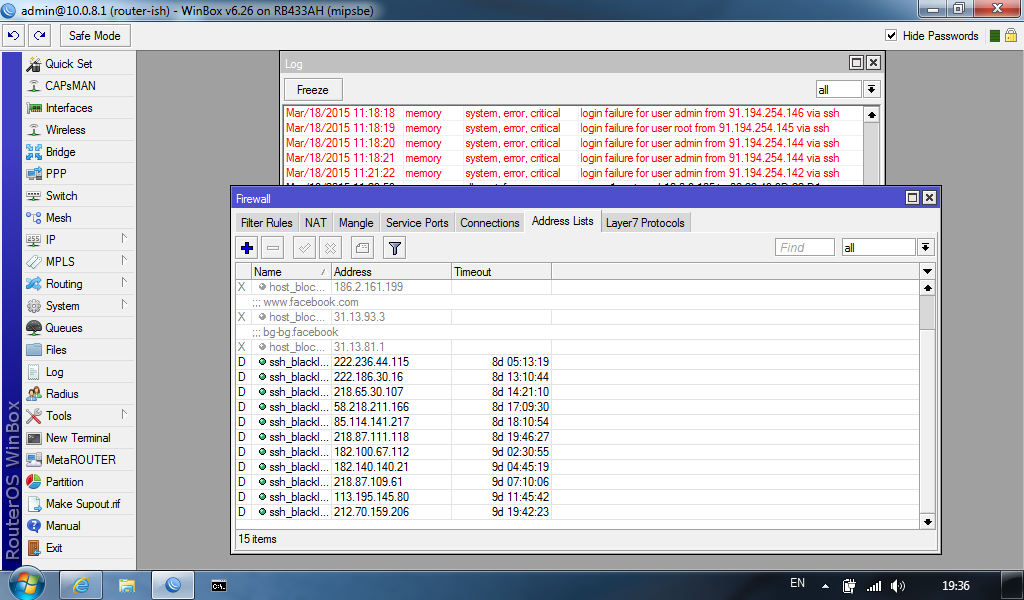
Task: Launch Internet Explorer from the taskbar
Action: 81,584
